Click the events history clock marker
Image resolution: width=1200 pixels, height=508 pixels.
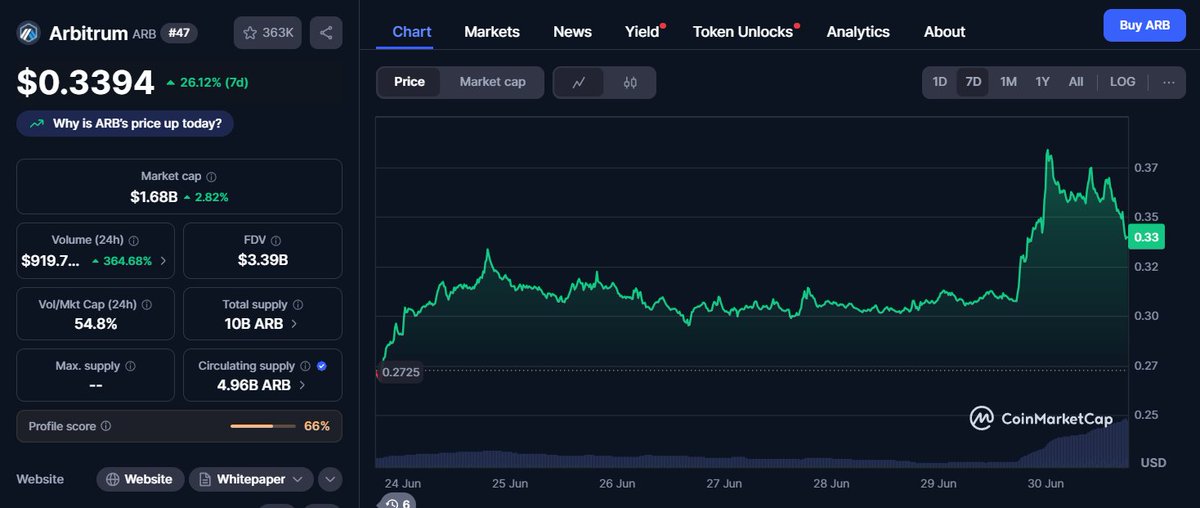pos(398,503)
